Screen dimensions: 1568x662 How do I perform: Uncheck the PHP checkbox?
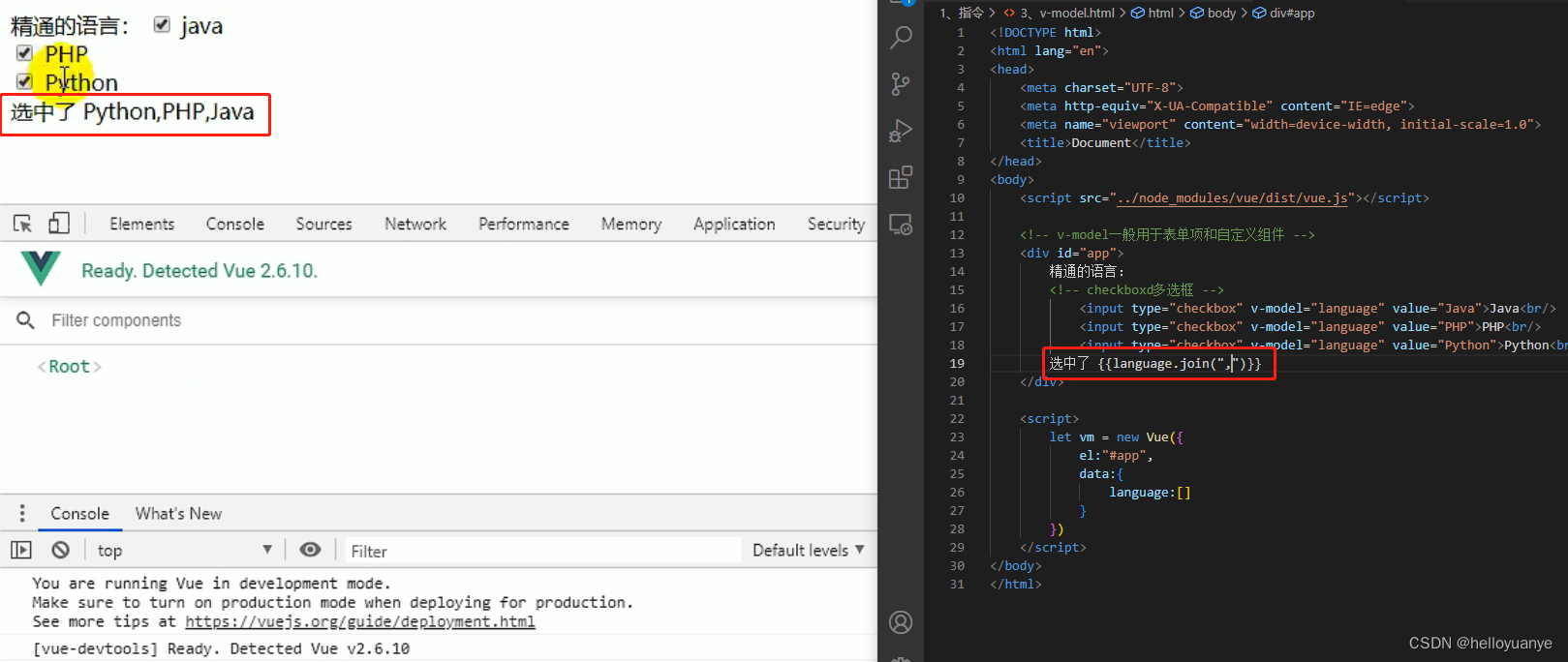click(x=24, y=53)
